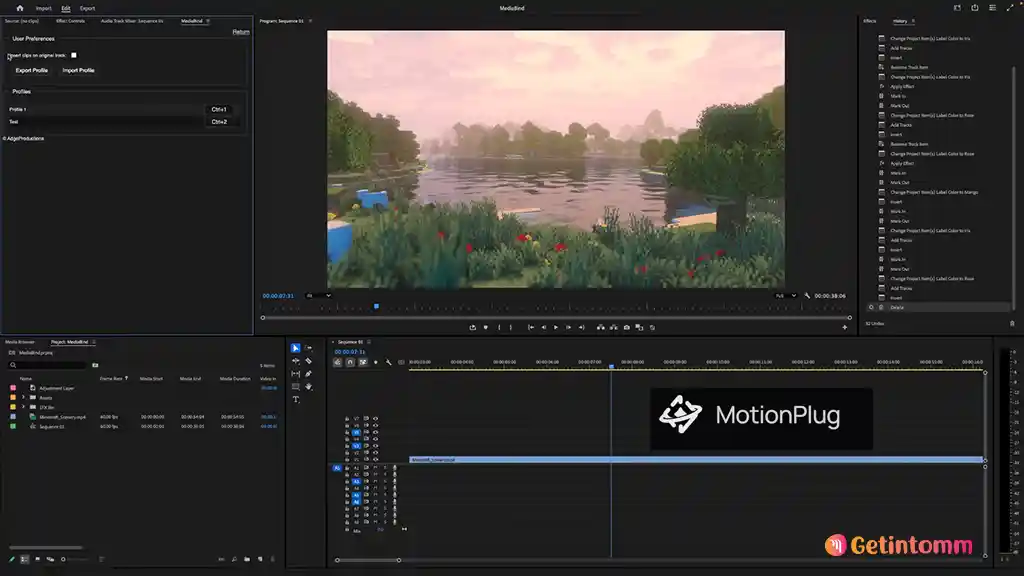Click Program monitor playhead marker
Viewport: 1024px width, 576px height.
376,306
